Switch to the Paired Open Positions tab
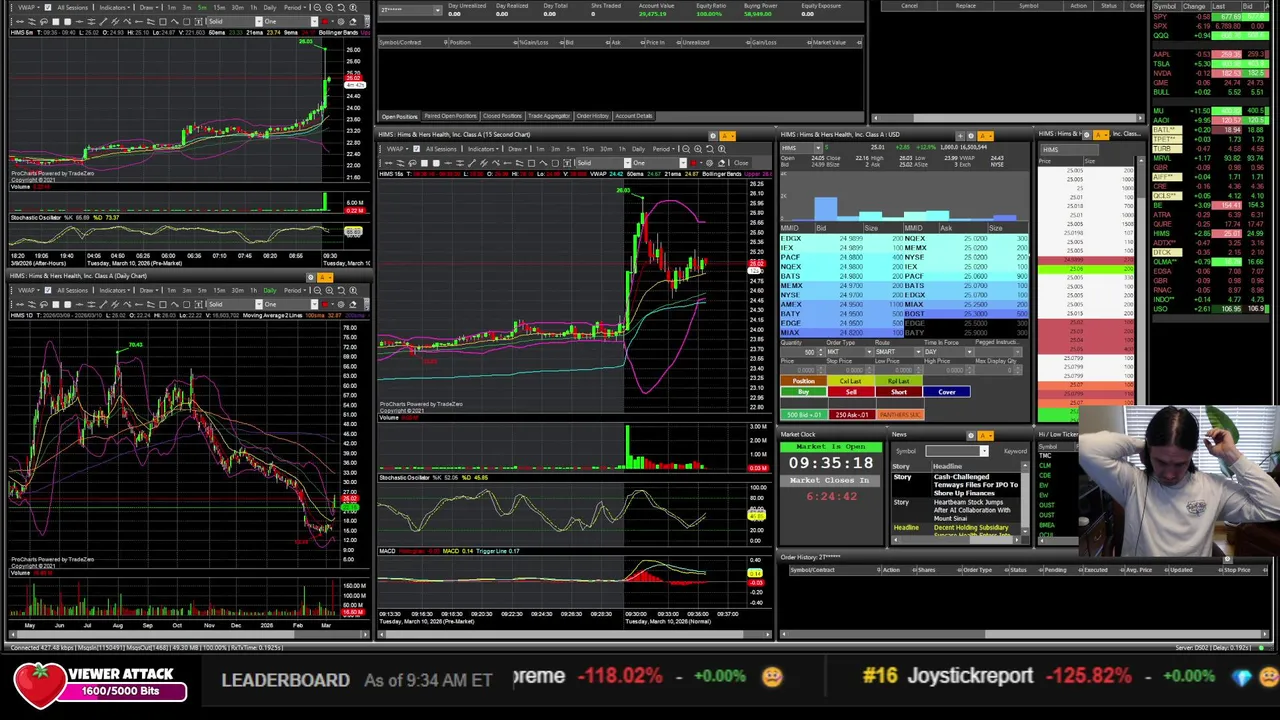1280x720 pixels. click(x=451, y=116)
